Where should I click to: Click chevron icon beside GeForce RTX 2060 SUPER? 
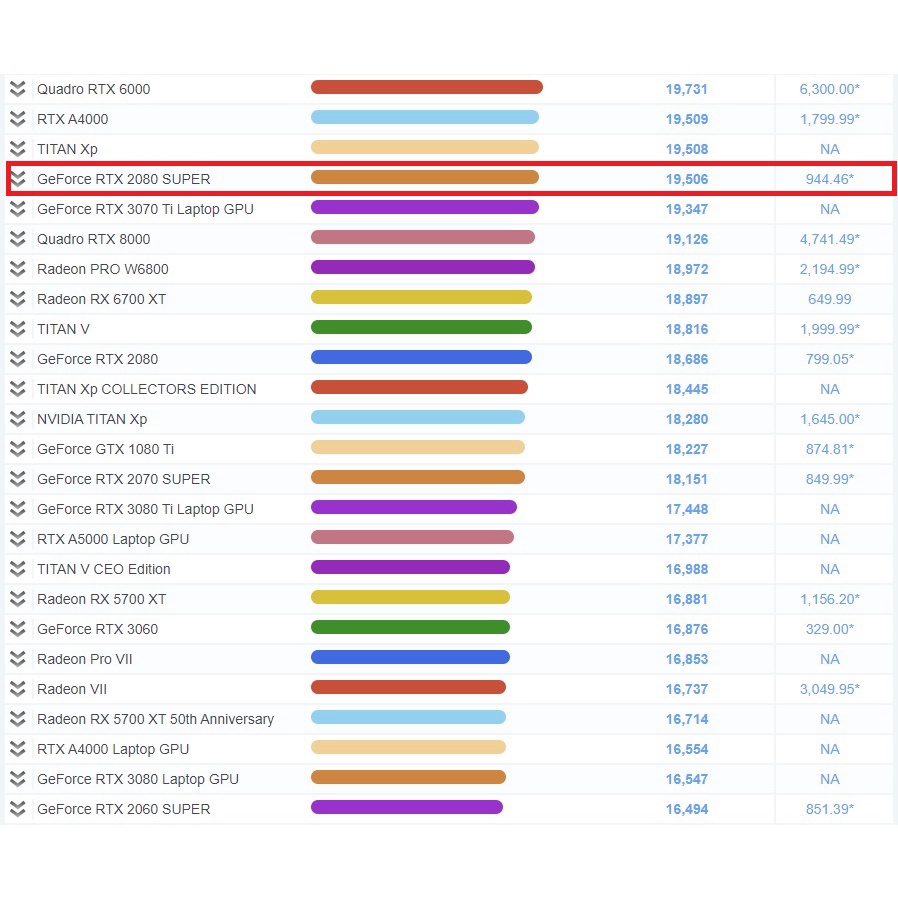click(18, 809)
